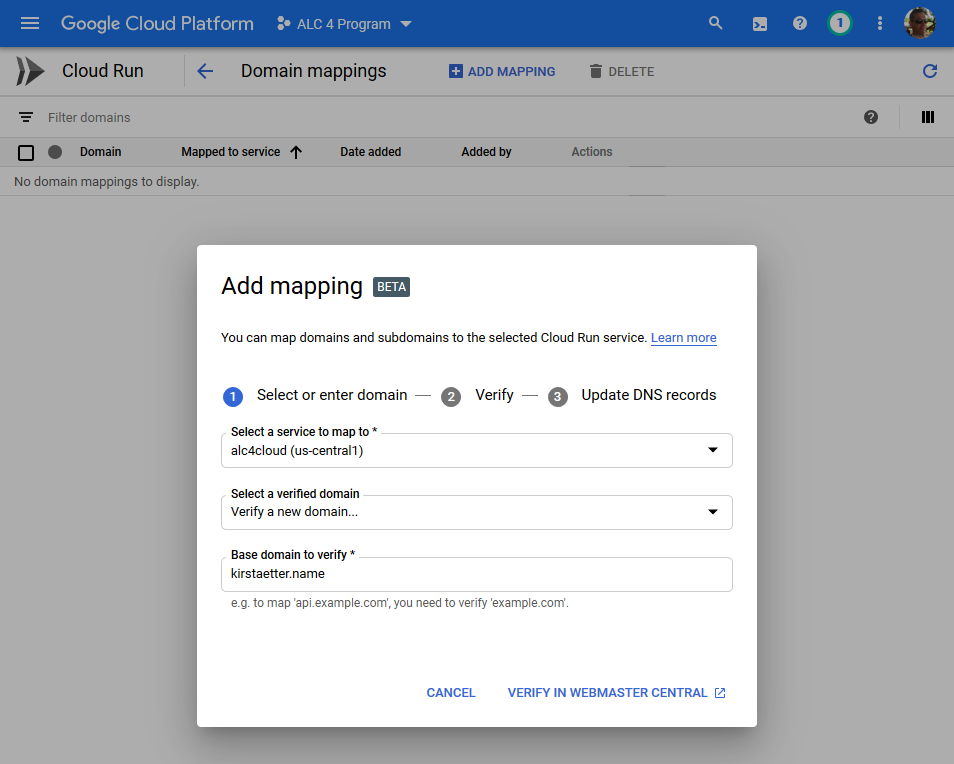
Task: Open the user account avatar
Action: 919,23
